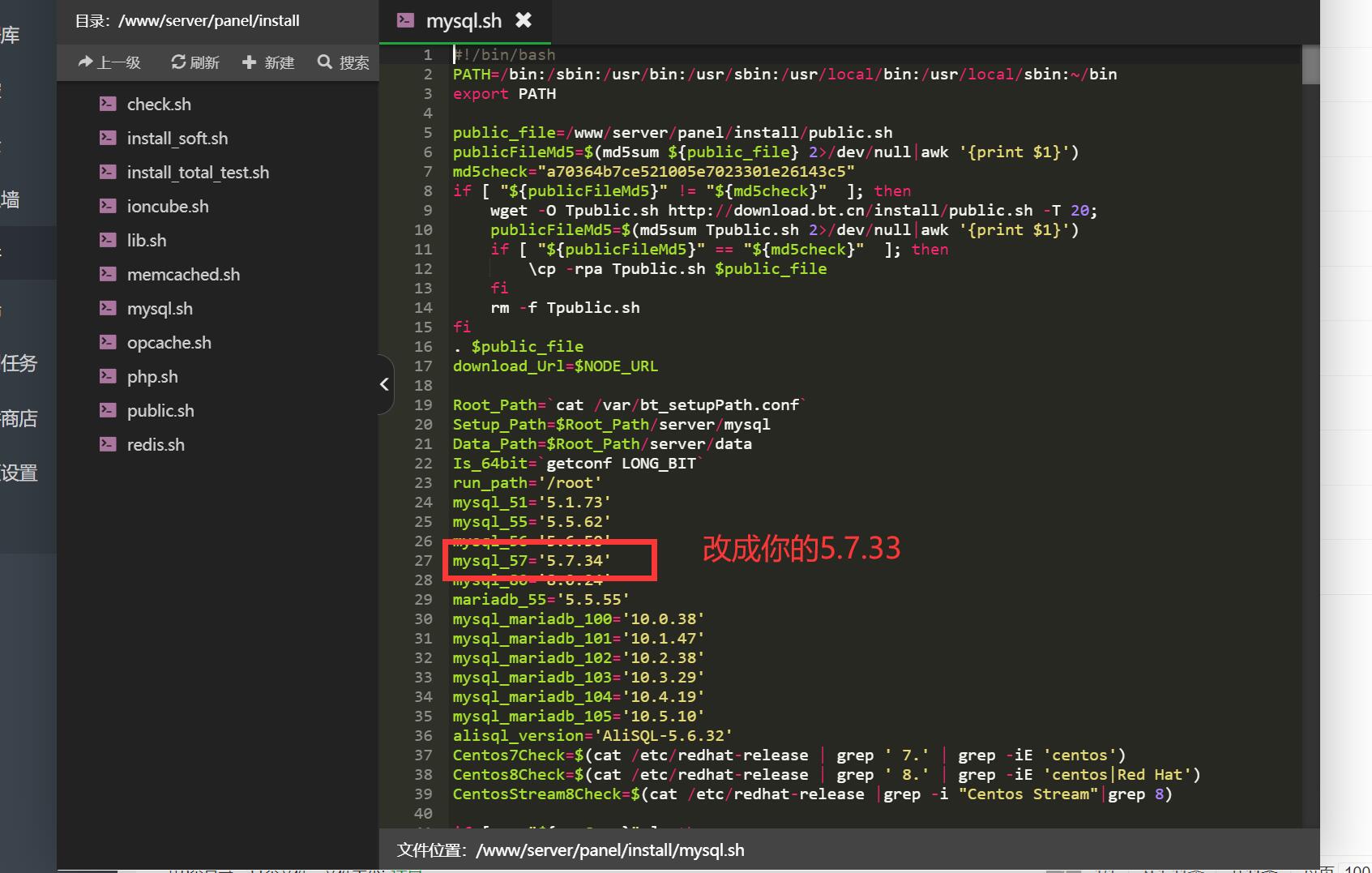Create new item with 新建
This screenshot has width=1372, height=873.
268,62
